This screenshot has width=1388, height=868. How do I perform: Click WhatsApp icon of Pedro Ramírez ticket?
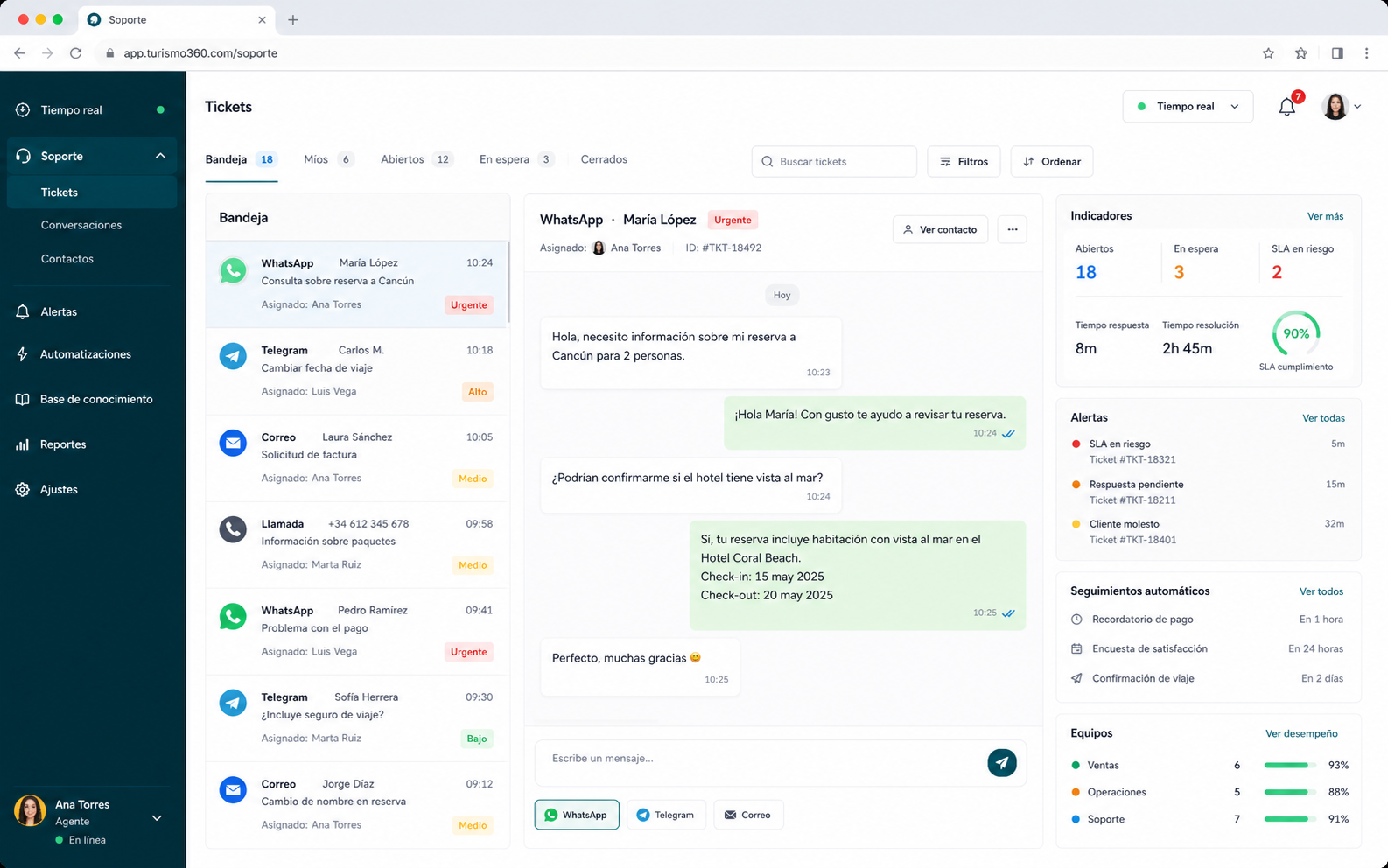[x=233, y=616]
